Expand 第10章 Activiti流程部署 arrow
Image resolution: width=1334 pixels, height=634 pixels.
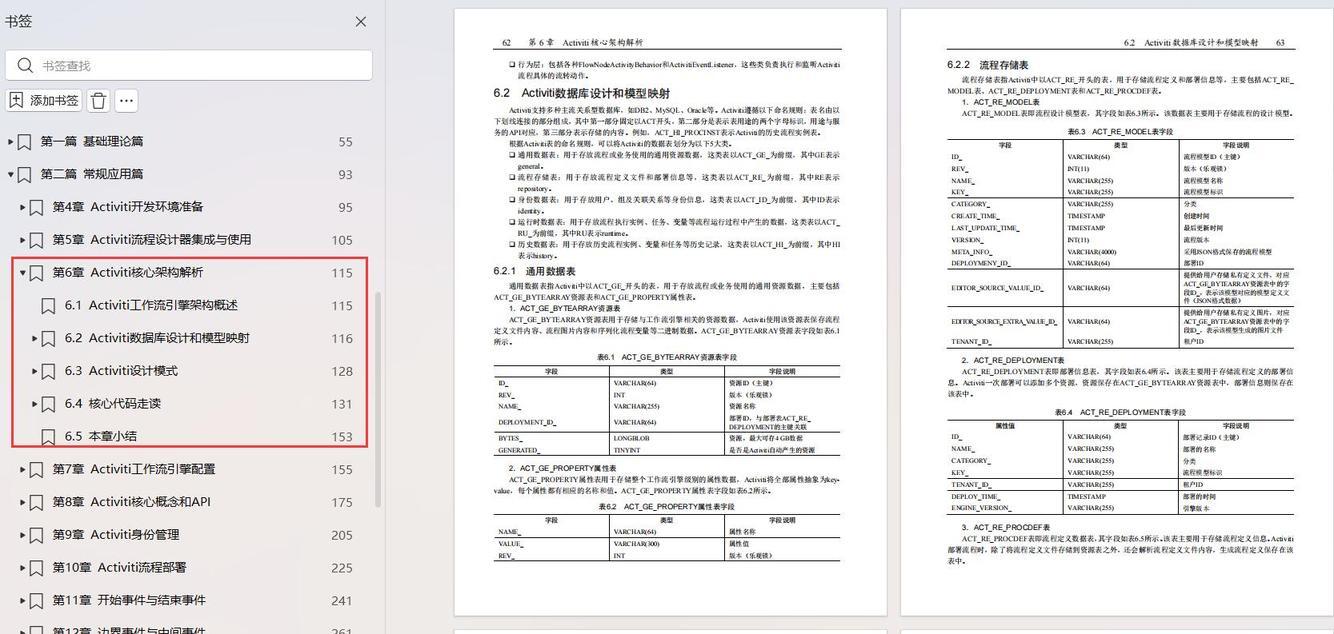tap(23, 568)
